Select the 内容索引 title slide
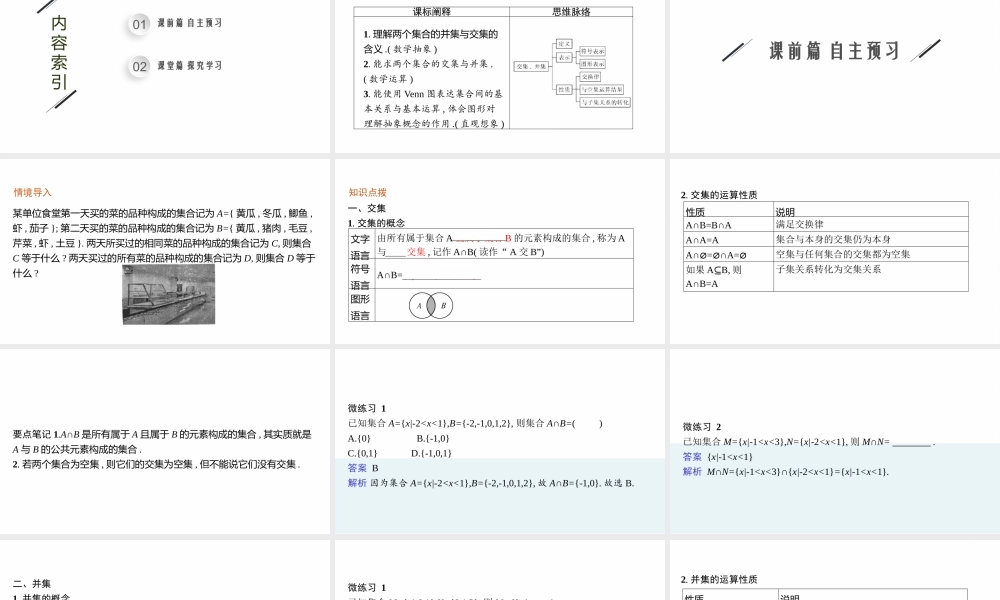Image resolution: width=1000 pixels, height=600 pixels. point(60,52)
